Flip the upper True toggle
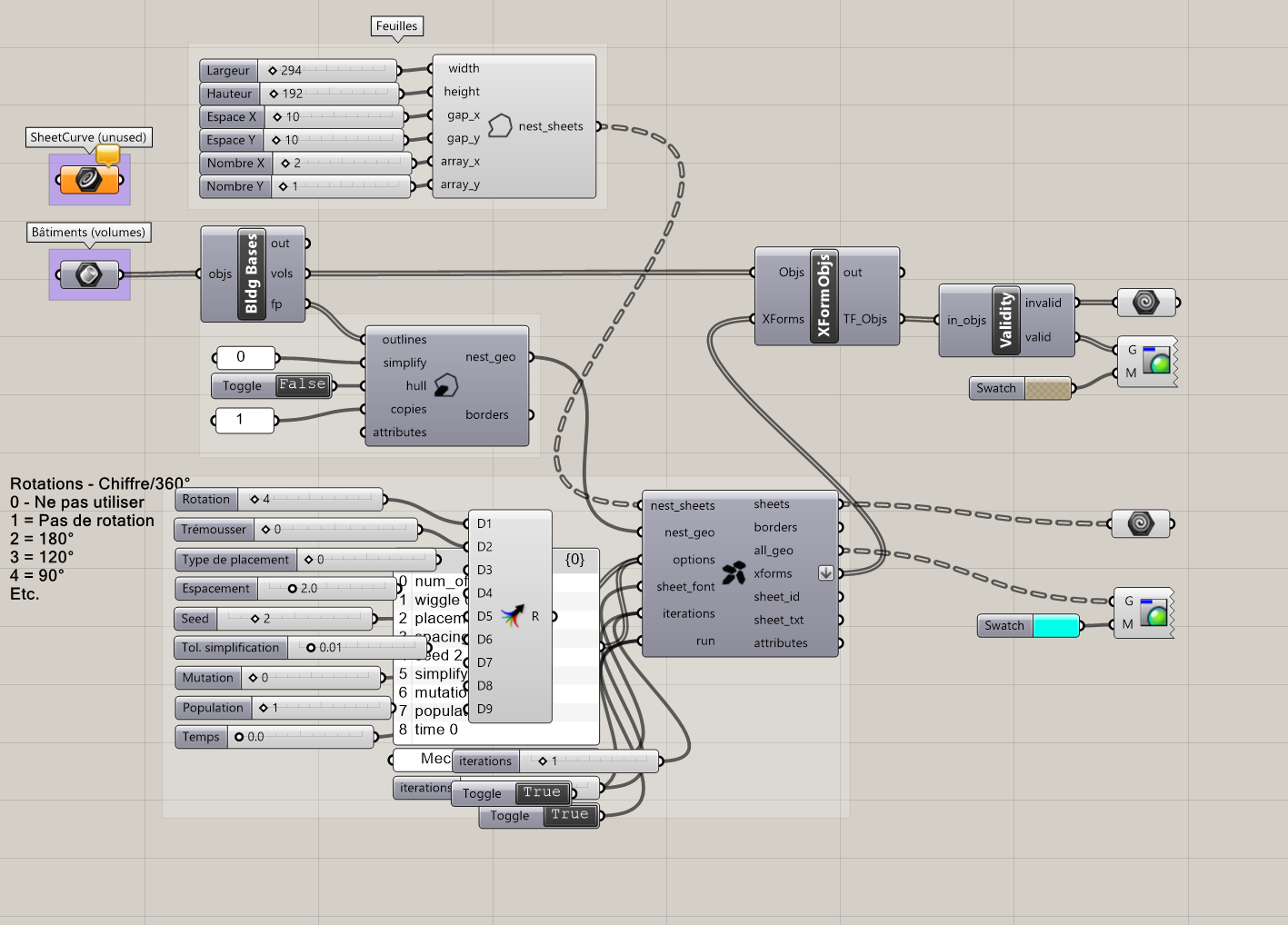 click(x=542, y=793)
